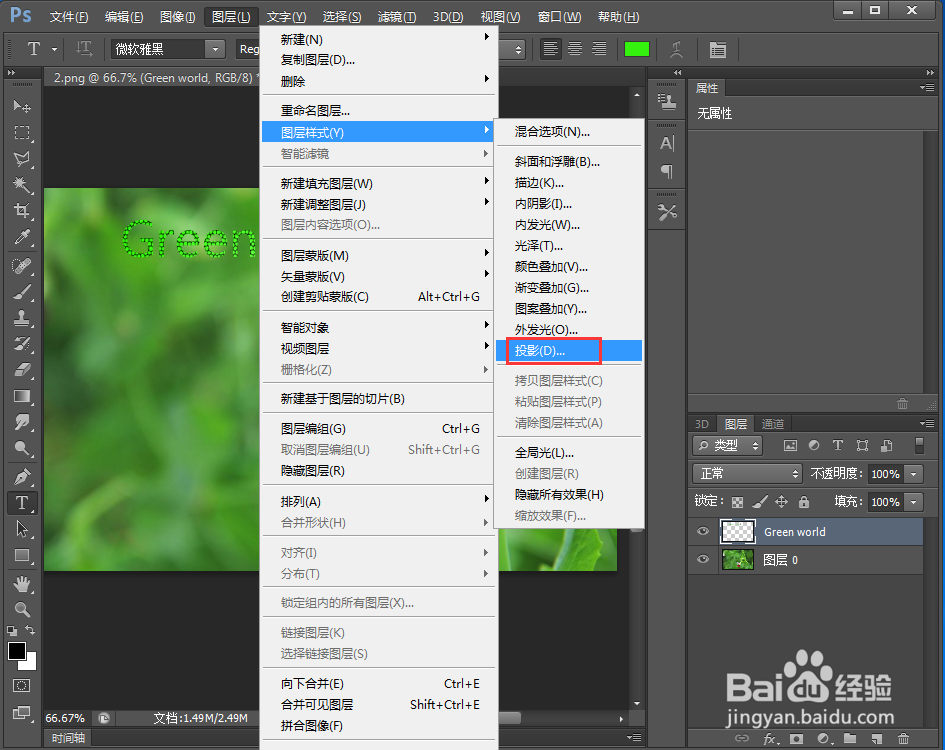Select the Gradient tool
The image size is (945, 750).
22,396
